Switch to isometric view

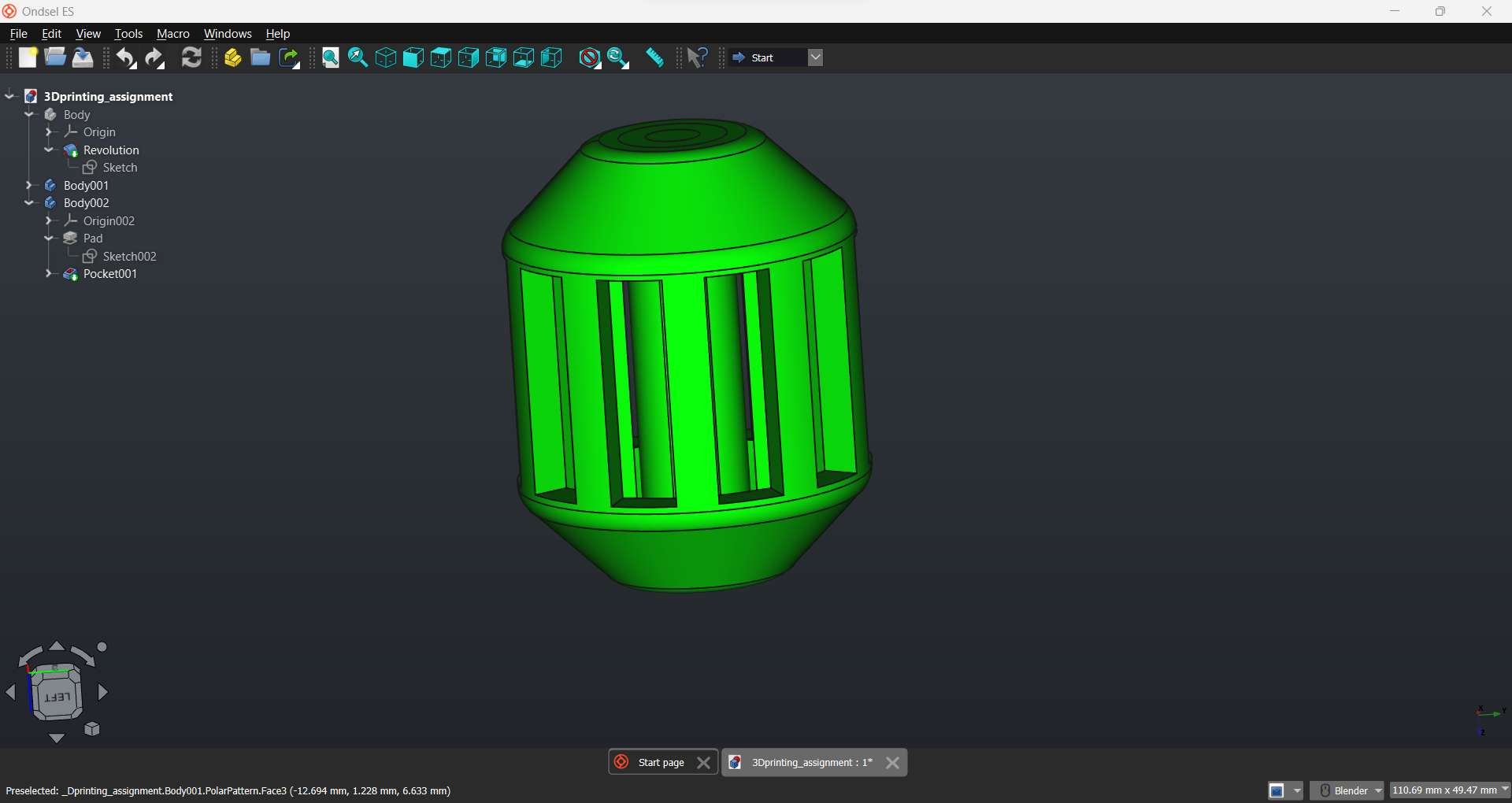(386, 58)
